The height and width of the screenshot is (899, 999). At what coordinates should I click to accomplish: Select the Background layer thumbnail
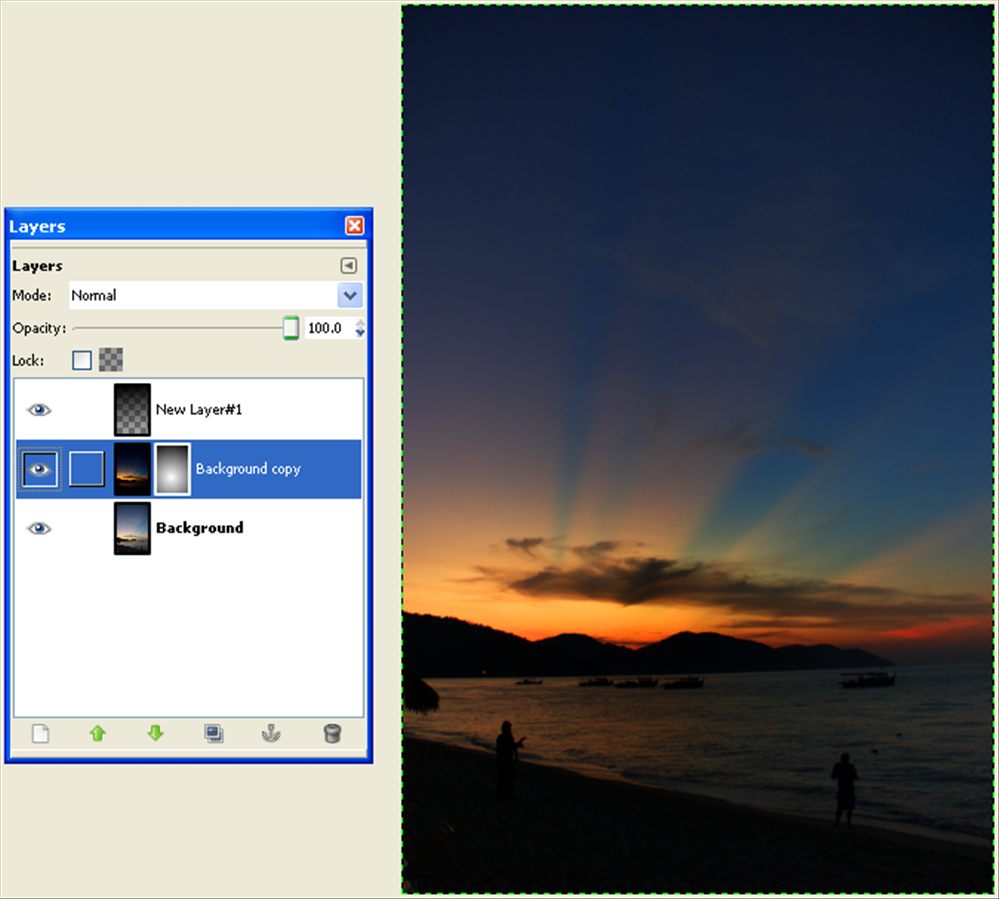click(x=133, y=528)
